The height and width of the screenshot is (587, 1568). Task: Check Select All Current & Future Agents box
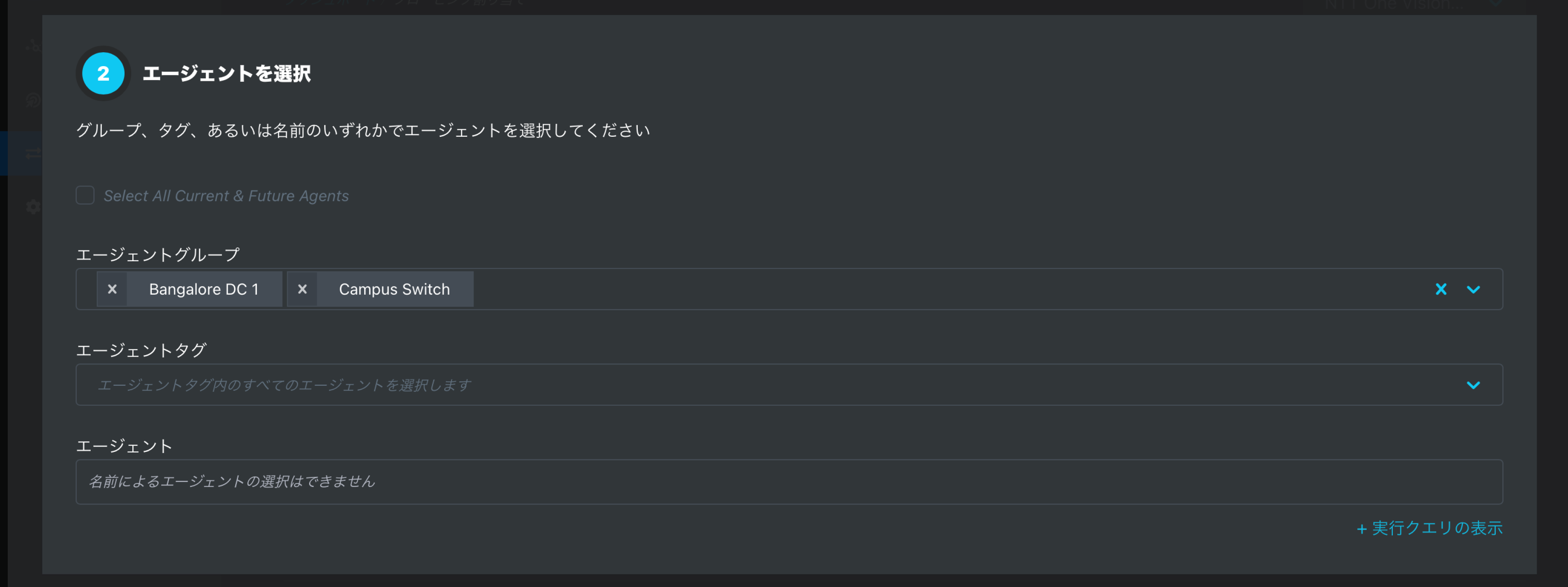tap(85, 195)
